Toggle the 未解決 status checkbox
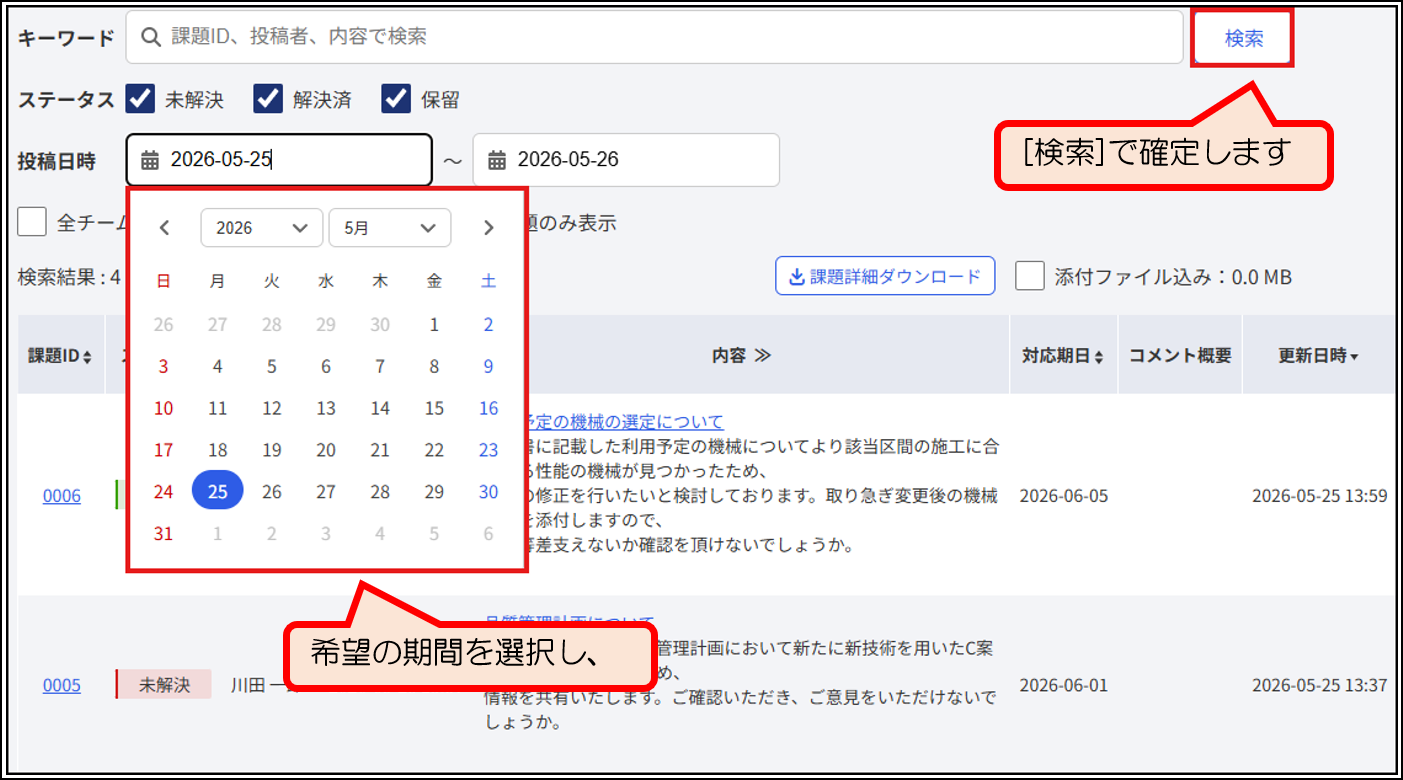 [x=140, y=99]
